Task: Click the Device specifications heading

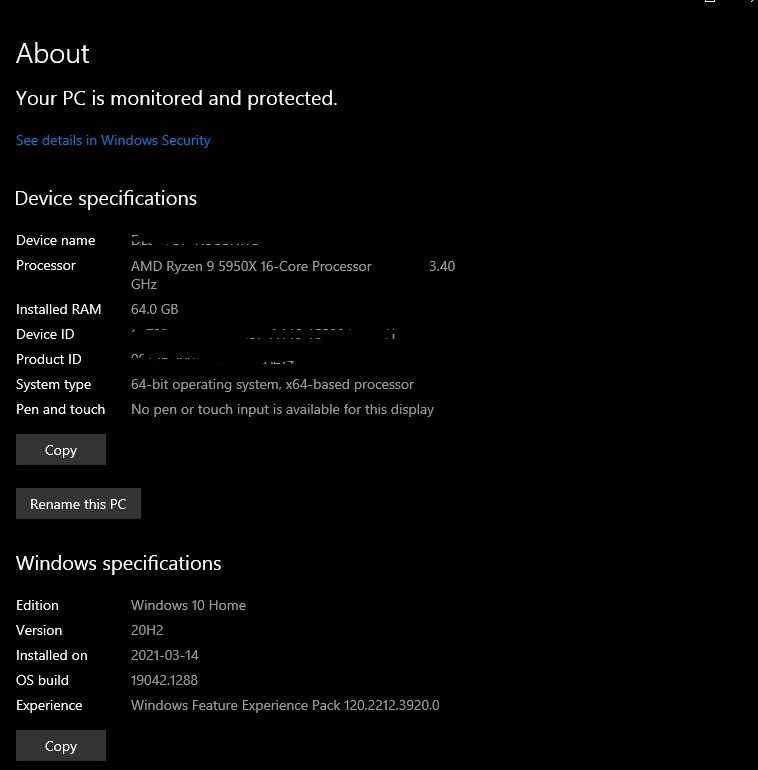Action: 106,198
